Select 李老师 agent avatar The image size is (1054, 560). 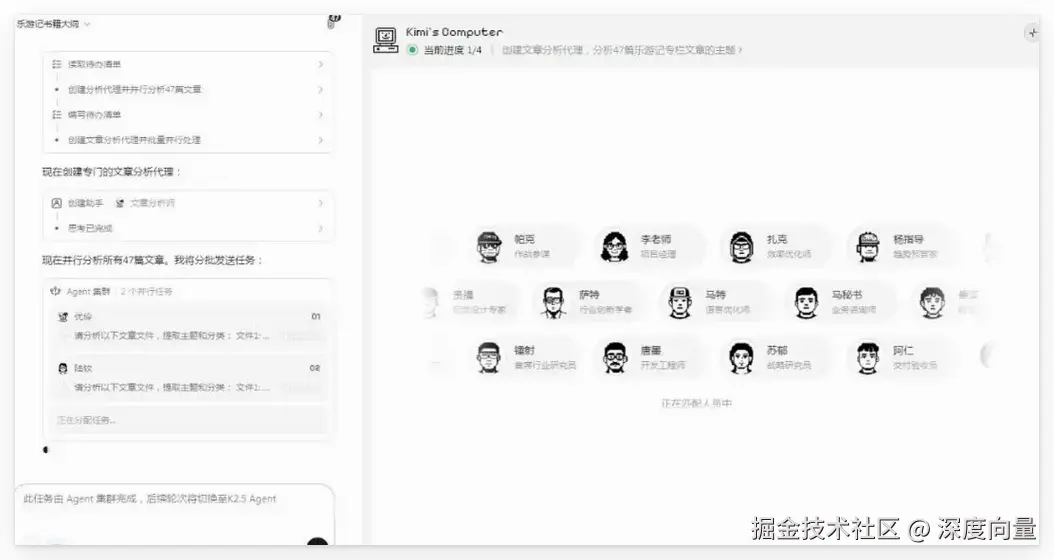click(x=614, y=246)
